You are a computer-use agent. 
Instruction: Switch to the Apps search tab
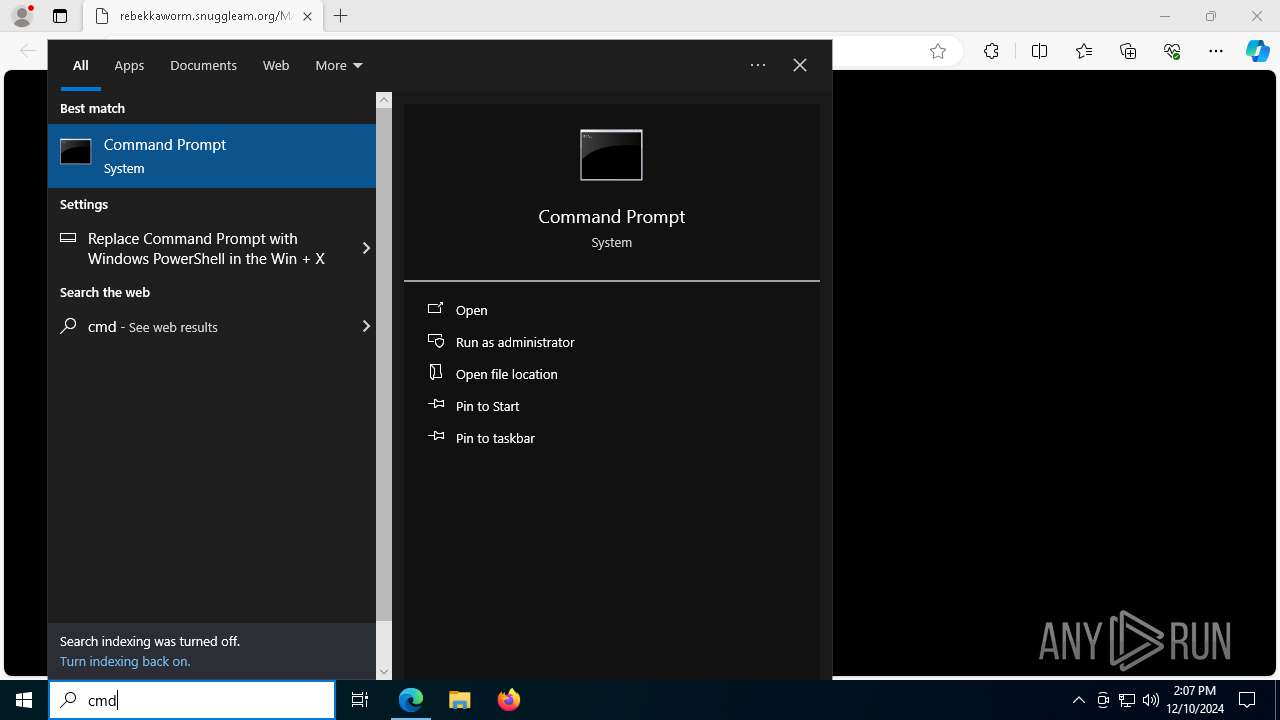point(129,65)
